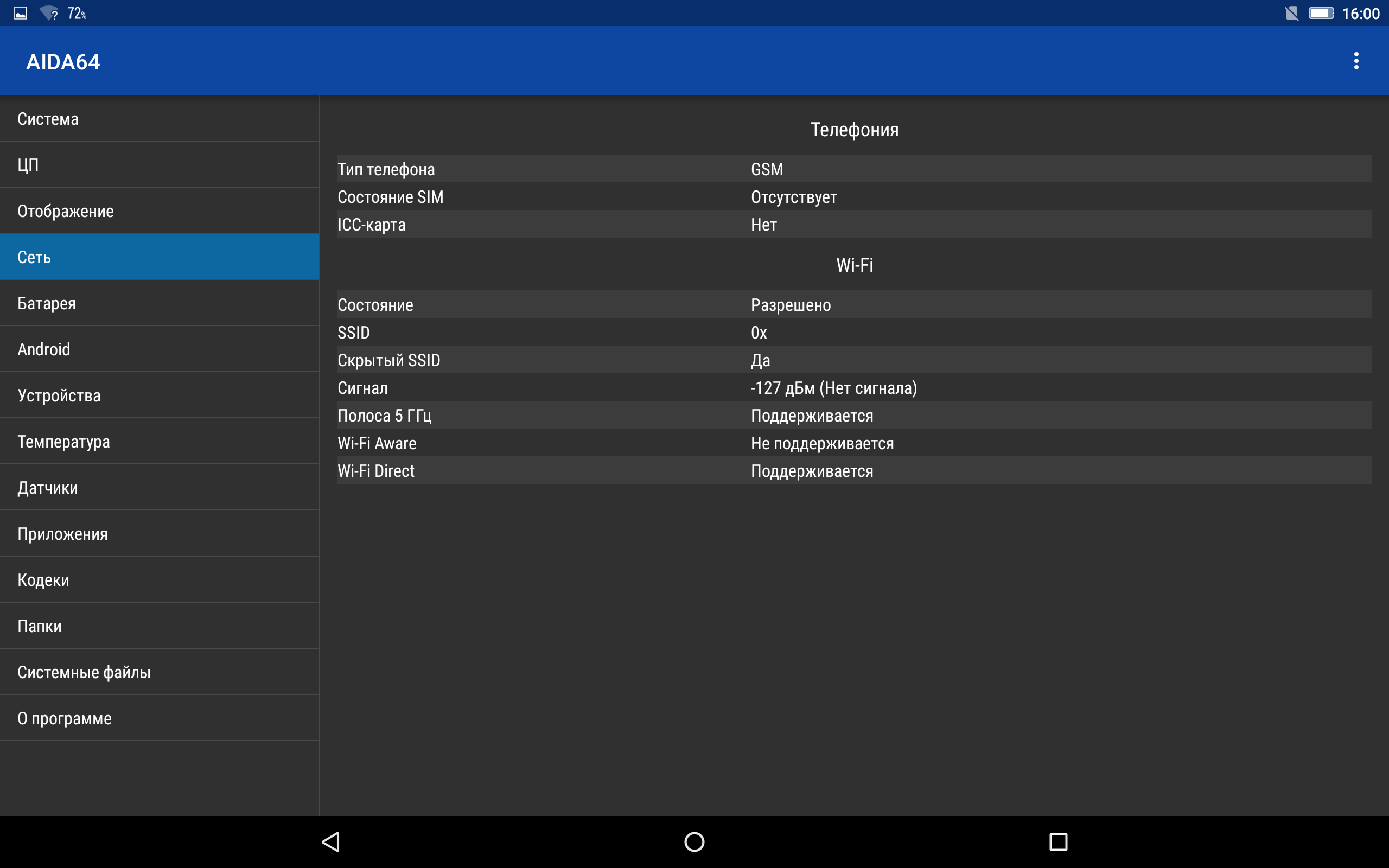Viewport: 1389px width, 868px height.
Task: Select the Полоса 5 ГГц row label
Action: [384, 416]
